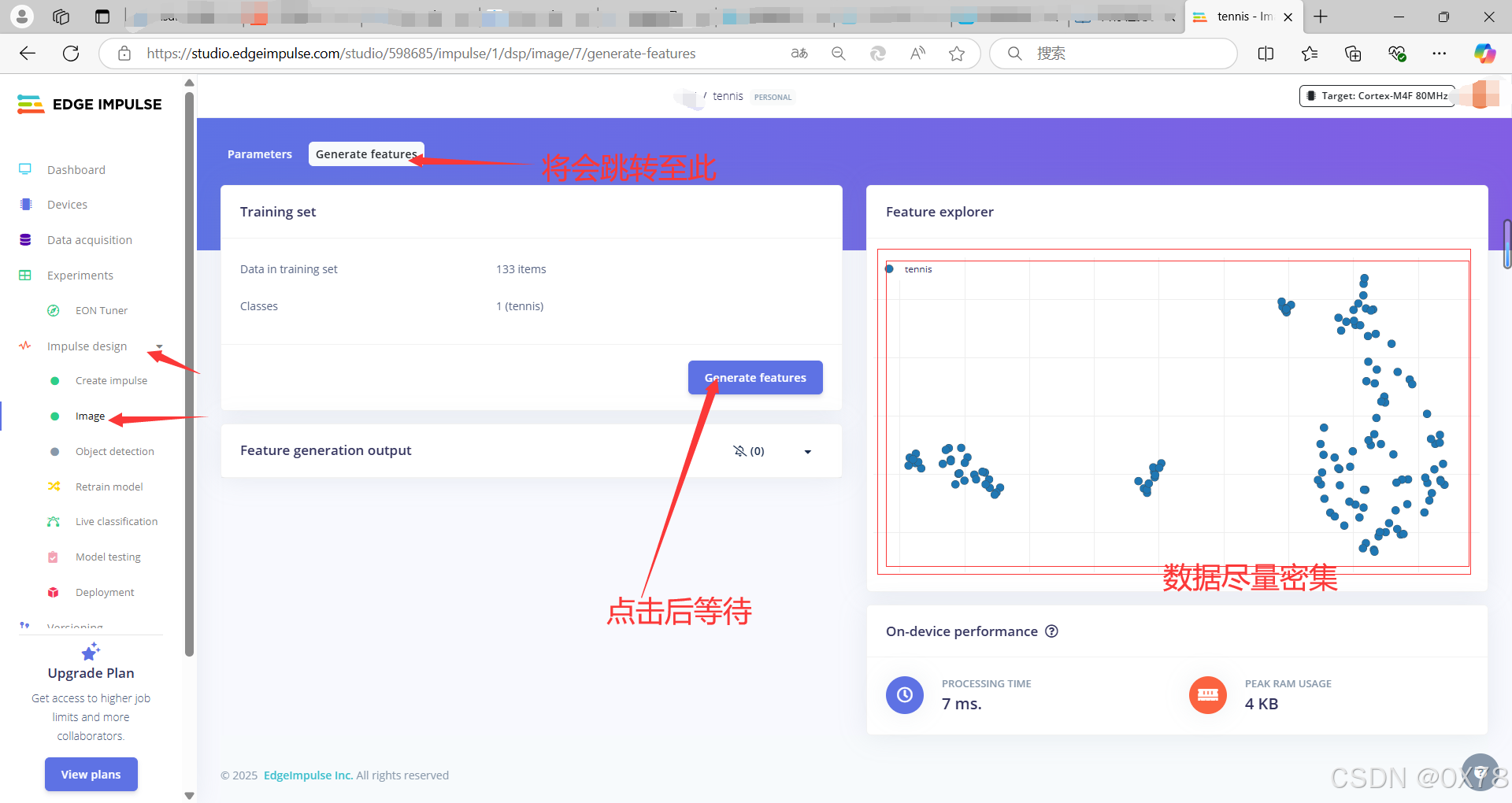Click the Object detection grey status dot
The width and height of the screenshot is (1512, 803).
point(54,452)
